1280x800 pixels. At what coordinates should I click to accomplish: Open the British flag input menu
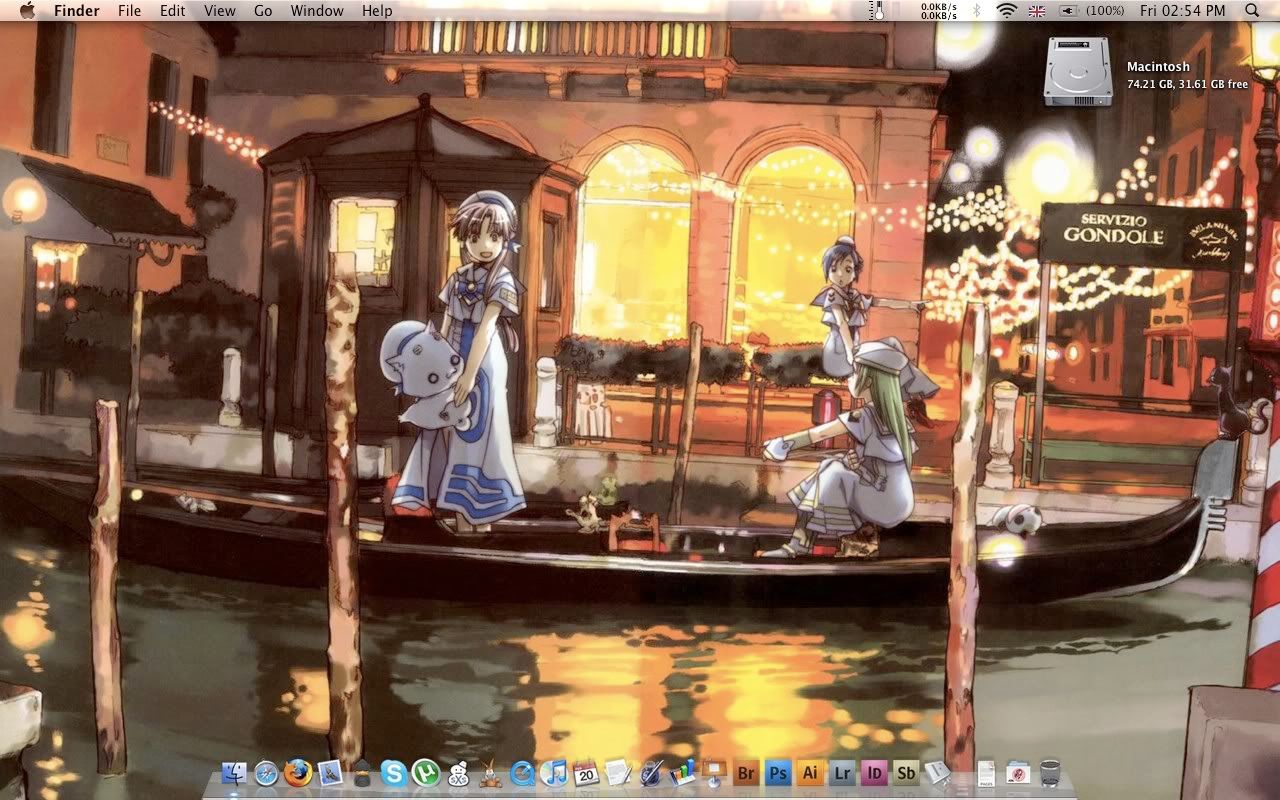[x=1036, y=11]
